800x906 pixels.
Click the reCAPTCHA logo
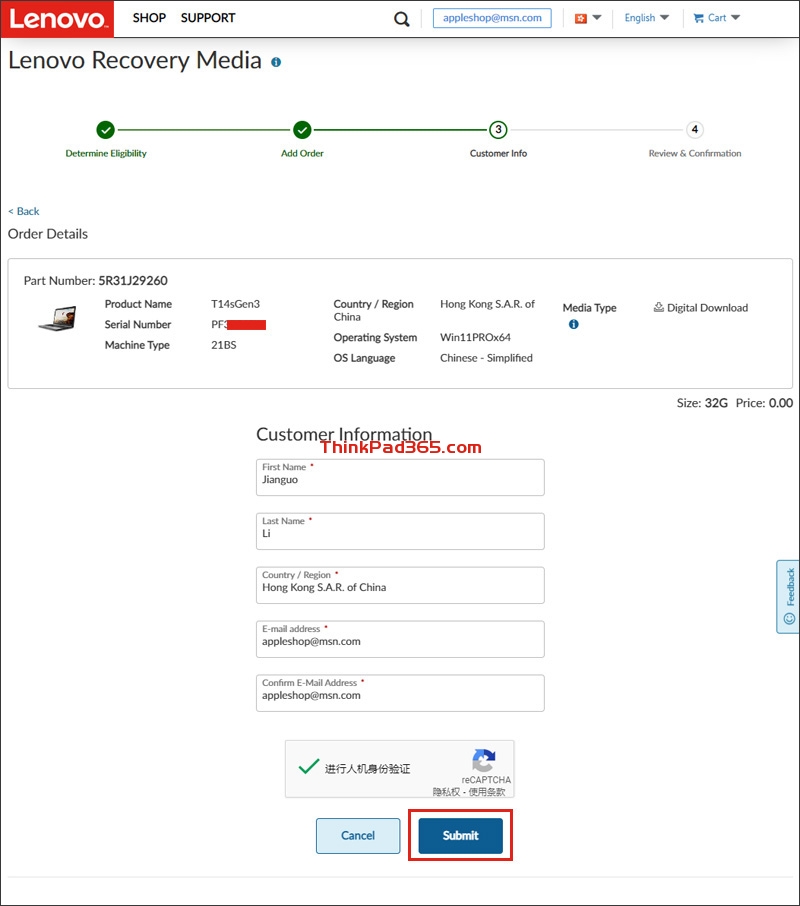pos(483,760)
